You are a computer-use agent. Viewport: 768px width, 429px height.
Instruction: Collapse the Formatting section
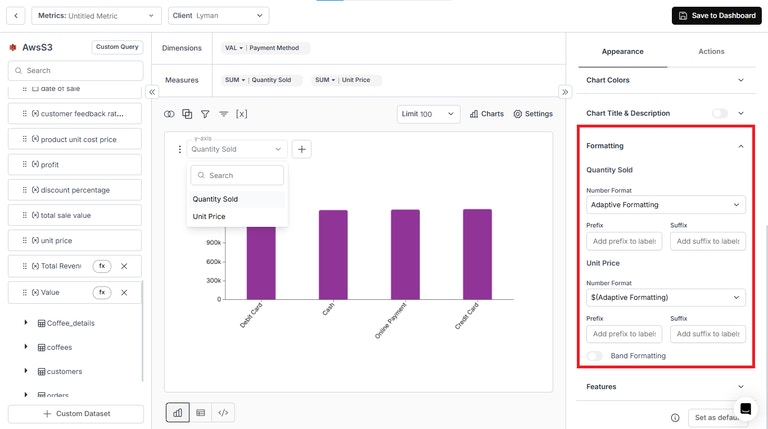pos(741,146)
